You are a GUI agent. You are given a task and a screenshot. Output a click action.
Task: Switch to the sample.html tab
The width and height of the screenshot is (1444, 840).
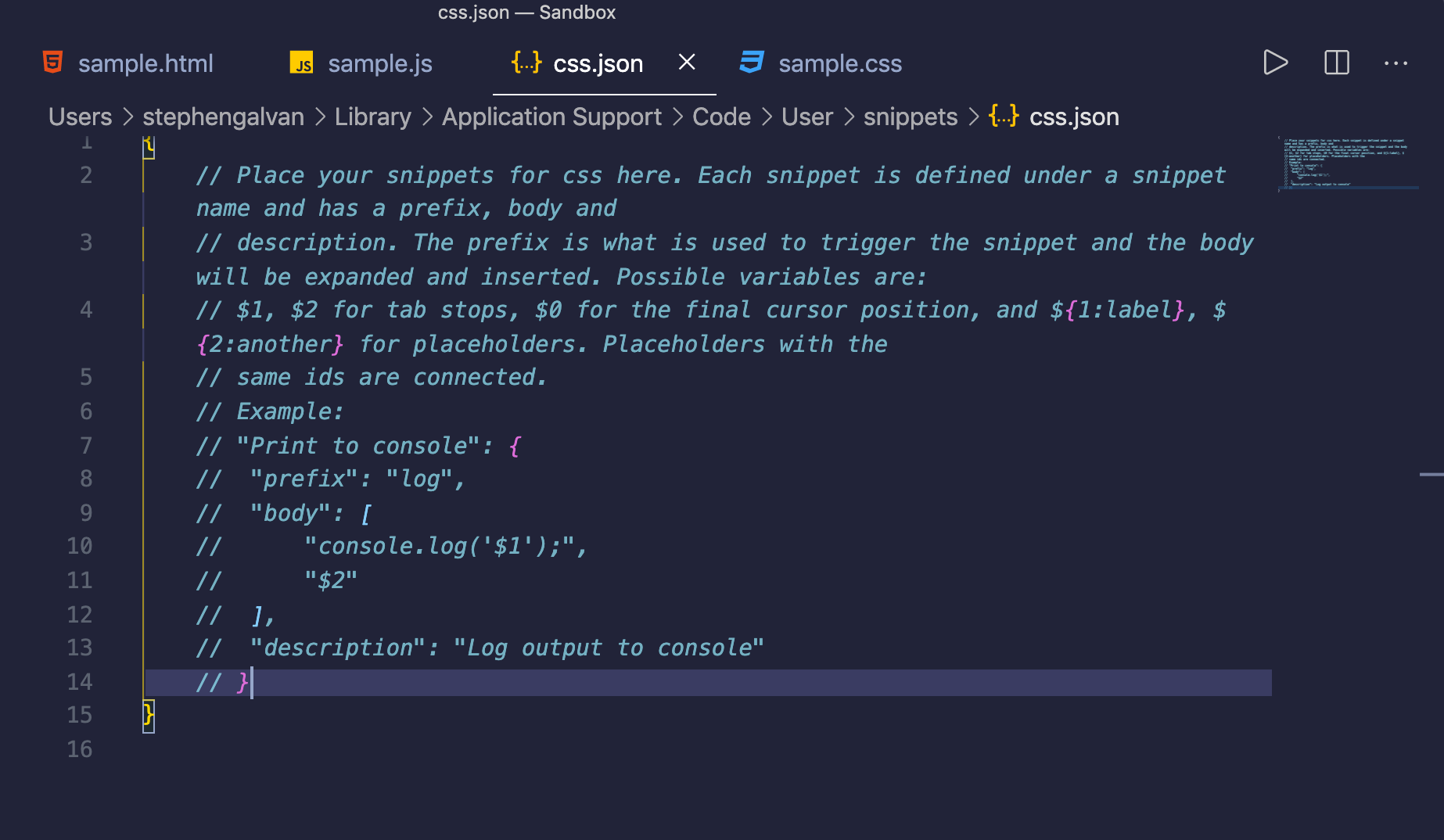pyautogui.click(x=145, y=63)
